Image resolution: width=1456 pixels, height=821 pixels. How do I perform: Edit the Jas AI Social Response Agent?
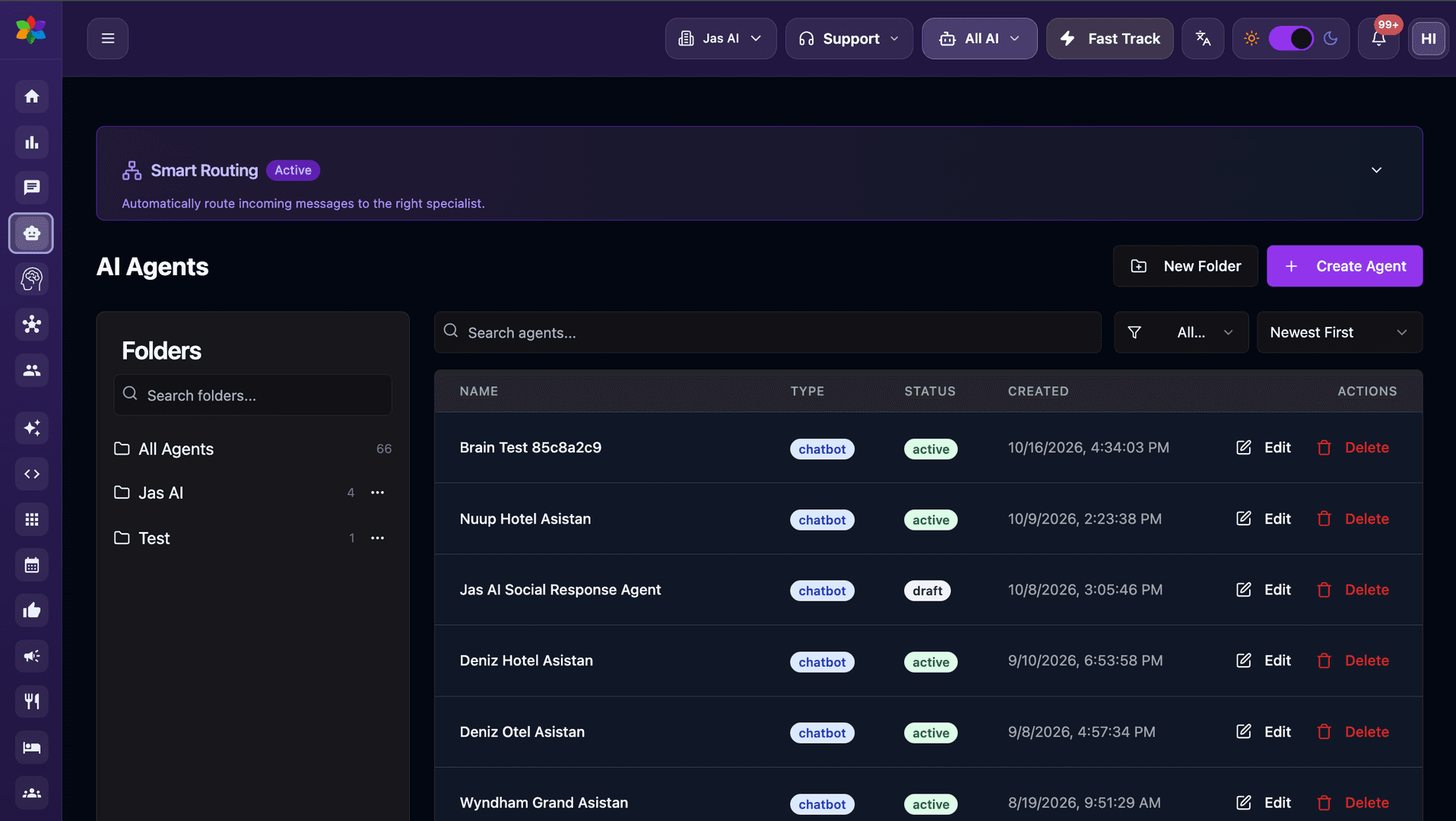click(1264, 590)
